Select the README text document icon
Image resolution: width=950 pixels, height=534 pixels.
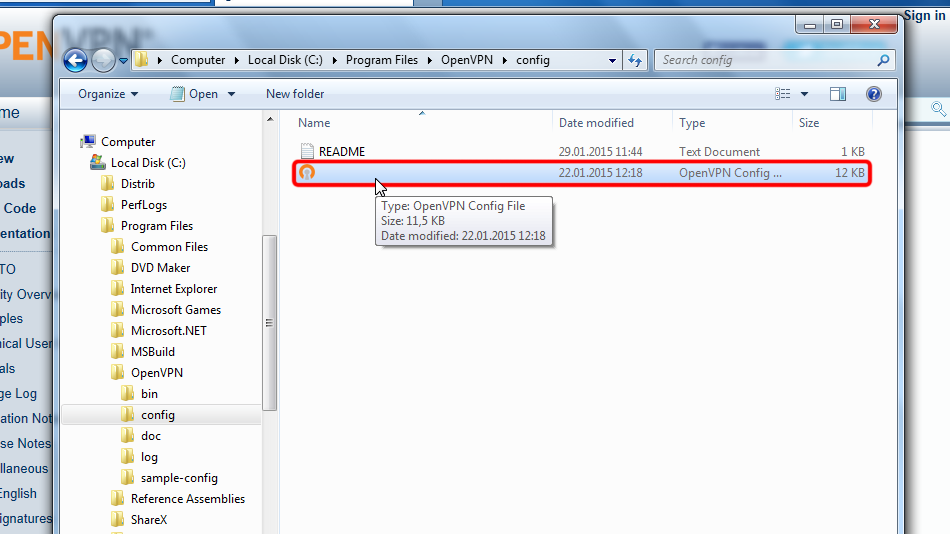click(307, 152)
